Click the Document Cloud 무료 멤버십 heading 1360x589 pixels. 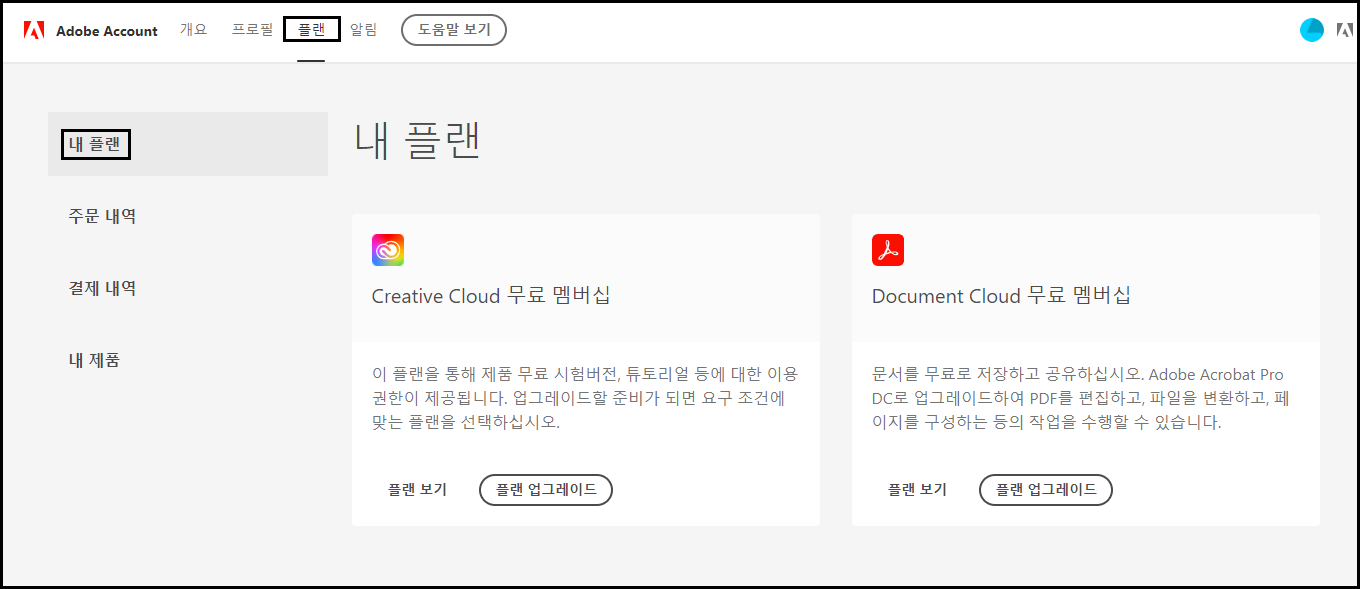(x=1001, y=296)
